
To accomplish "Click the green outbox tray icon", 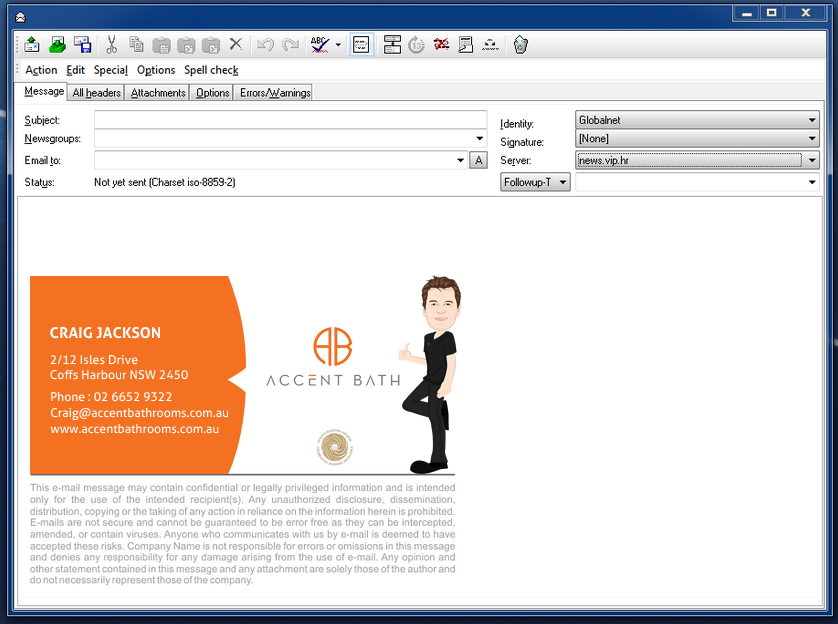I will pyautogui.click(x=57, y=44).
